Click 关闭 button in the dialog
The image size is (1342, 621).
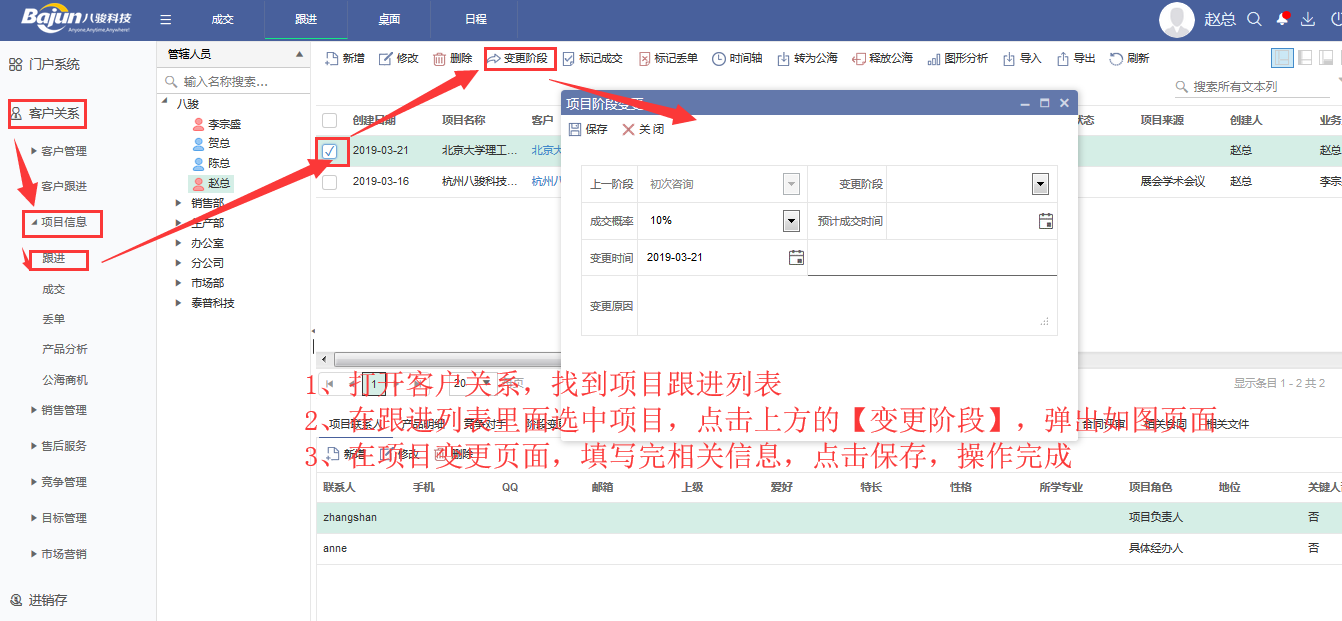coord(643,129)
